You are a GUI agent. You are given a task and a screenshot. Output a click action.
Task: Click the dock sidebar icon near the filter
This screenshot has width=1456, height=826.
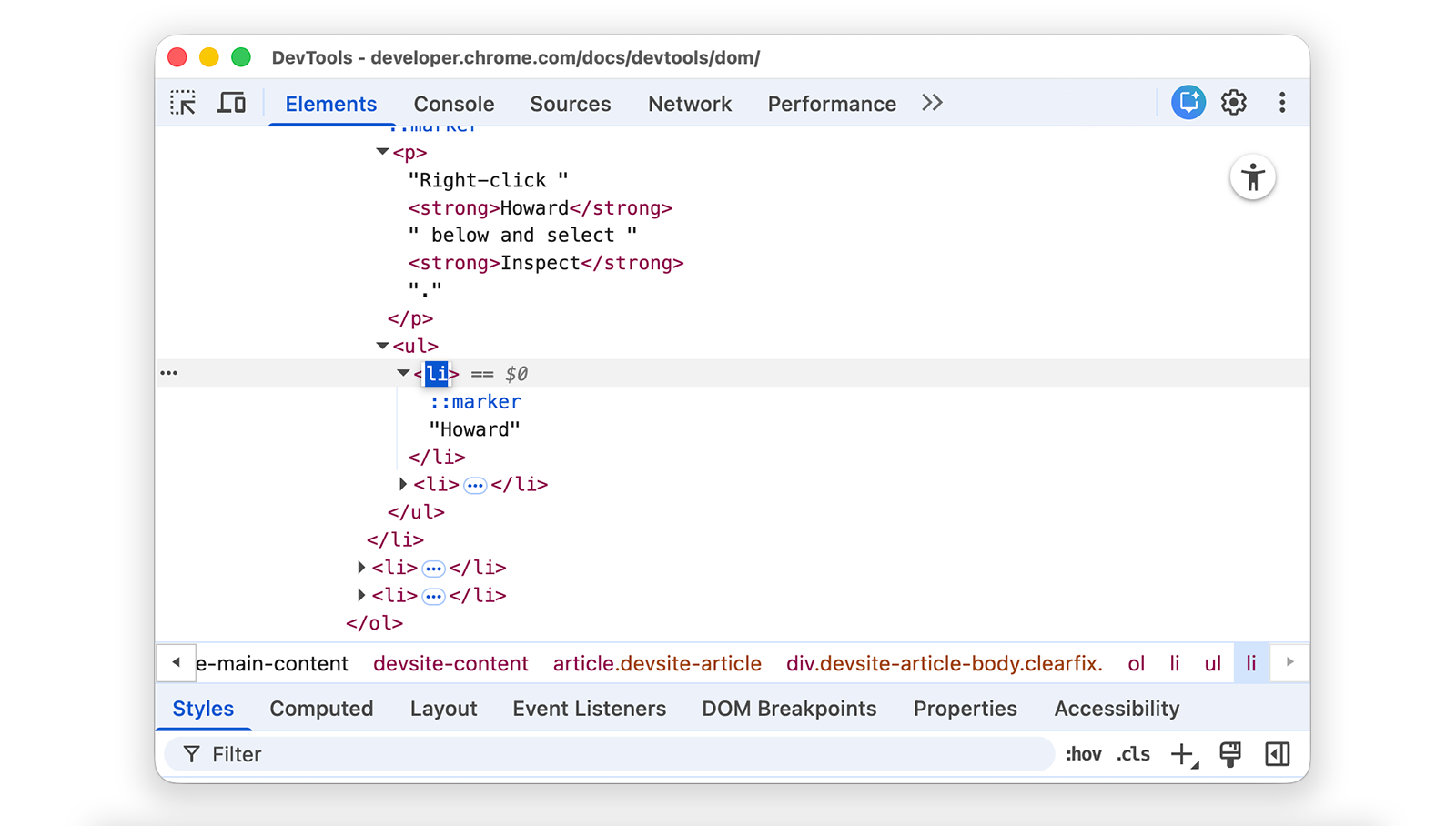1278,754
